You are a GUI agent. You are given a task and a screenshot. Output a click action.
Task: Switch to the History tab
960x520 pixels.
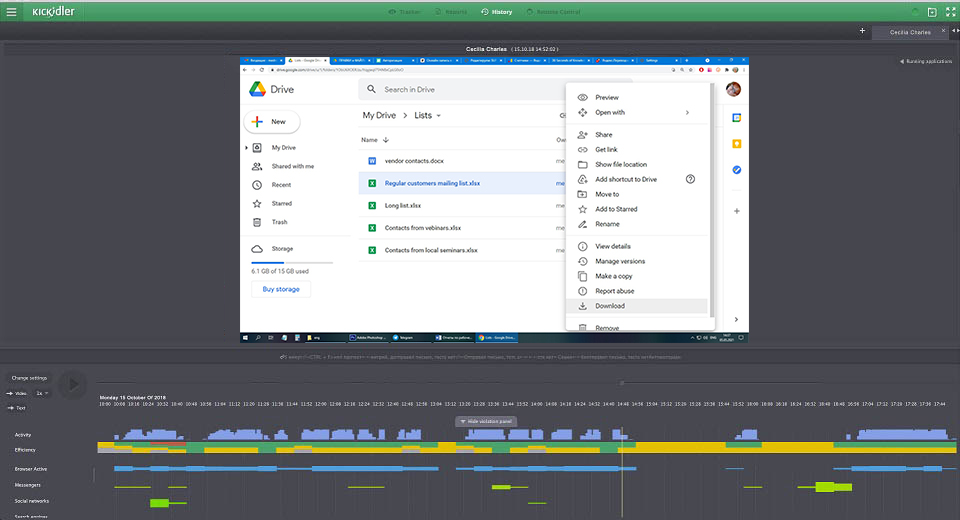pyautogui.click(x=496, y=12)
